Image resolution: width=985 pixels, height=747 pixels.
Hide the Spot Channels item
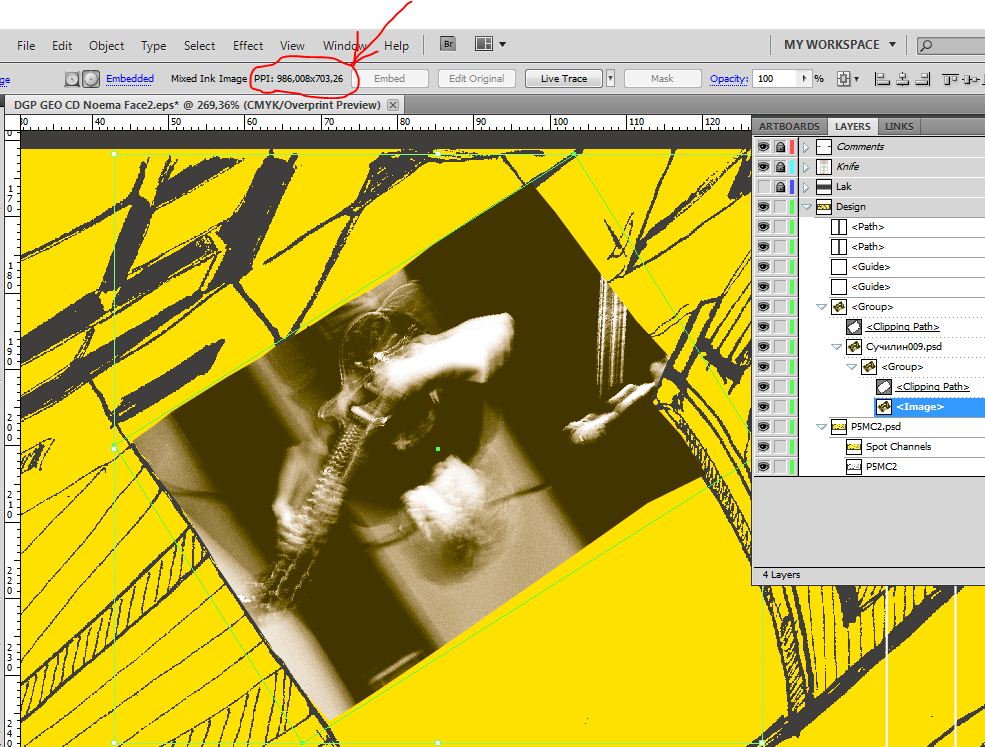tap(763, 447)
